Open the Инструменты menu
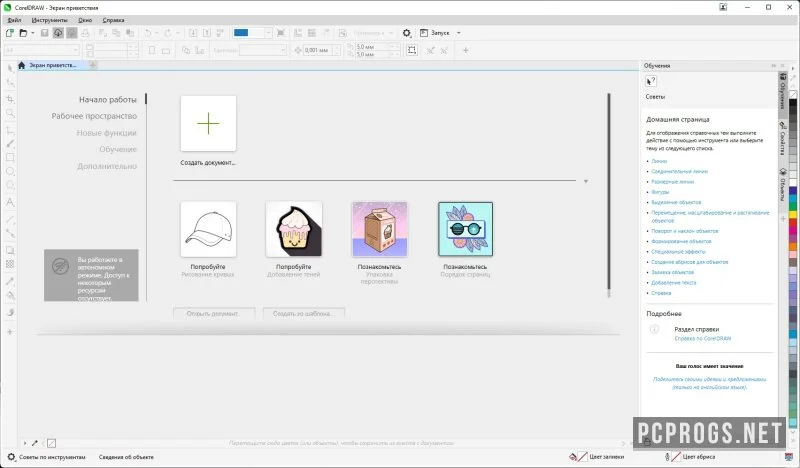The image size is (800, 468). coord(49,20)
